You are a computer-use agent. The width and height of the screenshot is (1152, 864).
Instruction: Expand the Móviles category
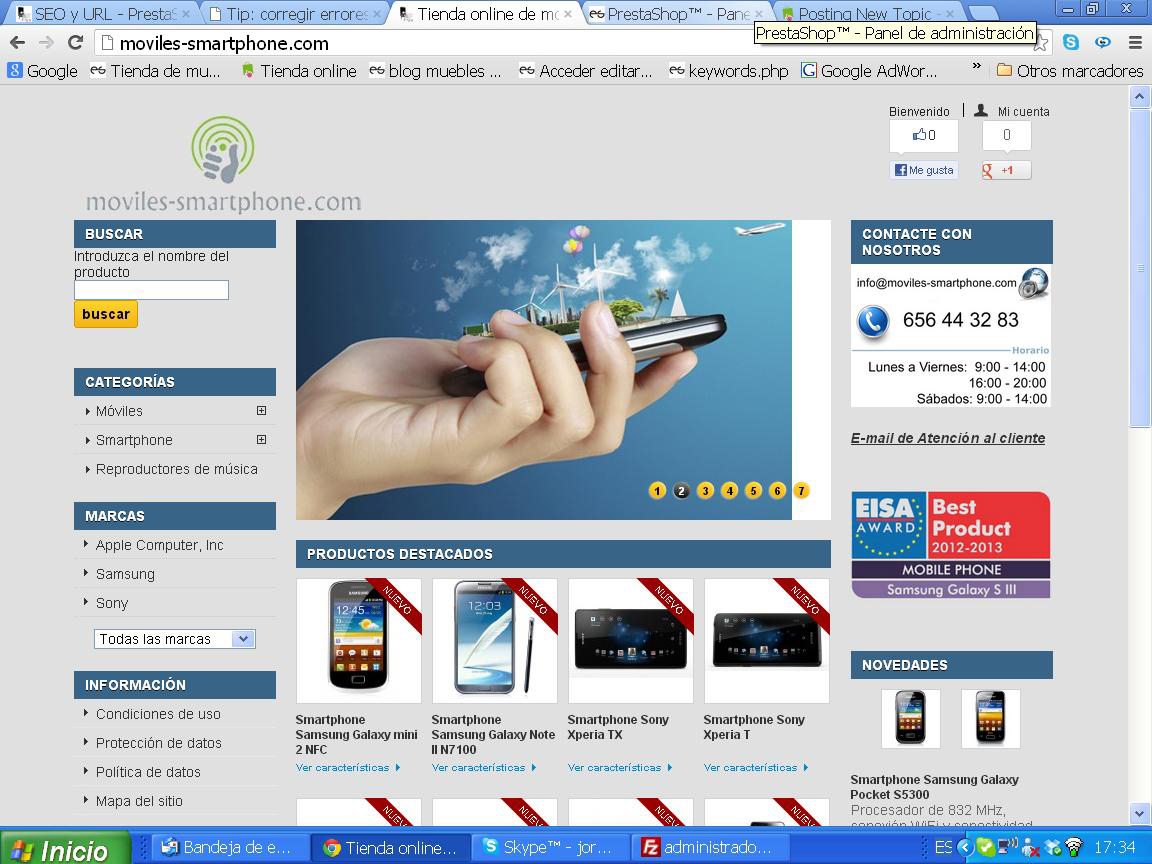click(261, 411)
